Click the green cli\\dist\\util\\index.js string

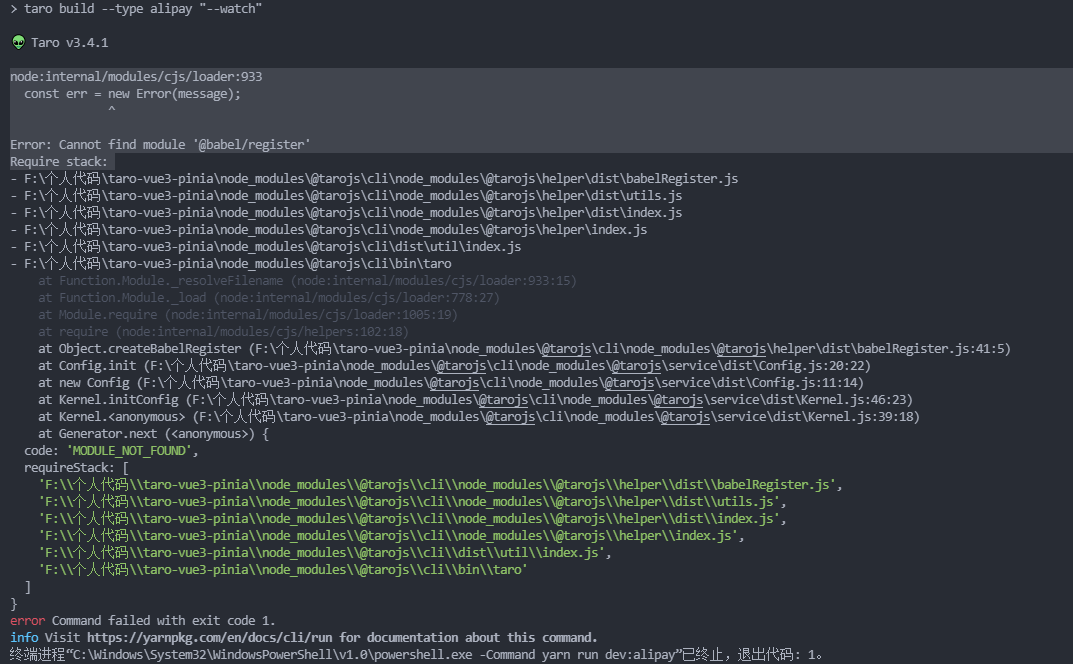tap(322, 552)
